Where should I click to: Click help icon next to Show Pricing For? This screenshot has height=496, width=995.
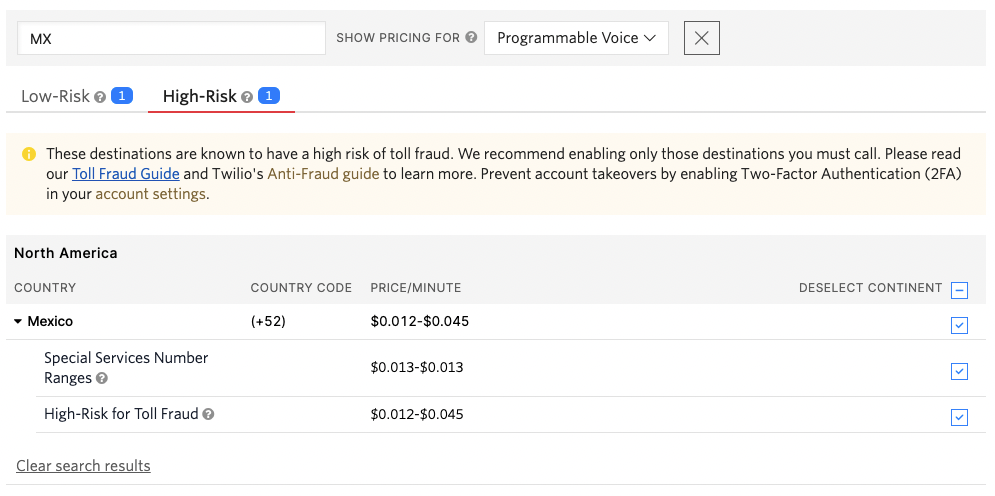471,38
